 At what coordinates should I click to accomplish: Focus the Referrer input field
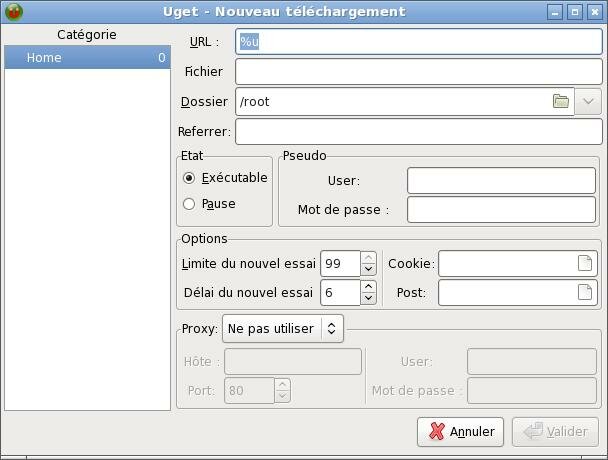tap(419, 131)
